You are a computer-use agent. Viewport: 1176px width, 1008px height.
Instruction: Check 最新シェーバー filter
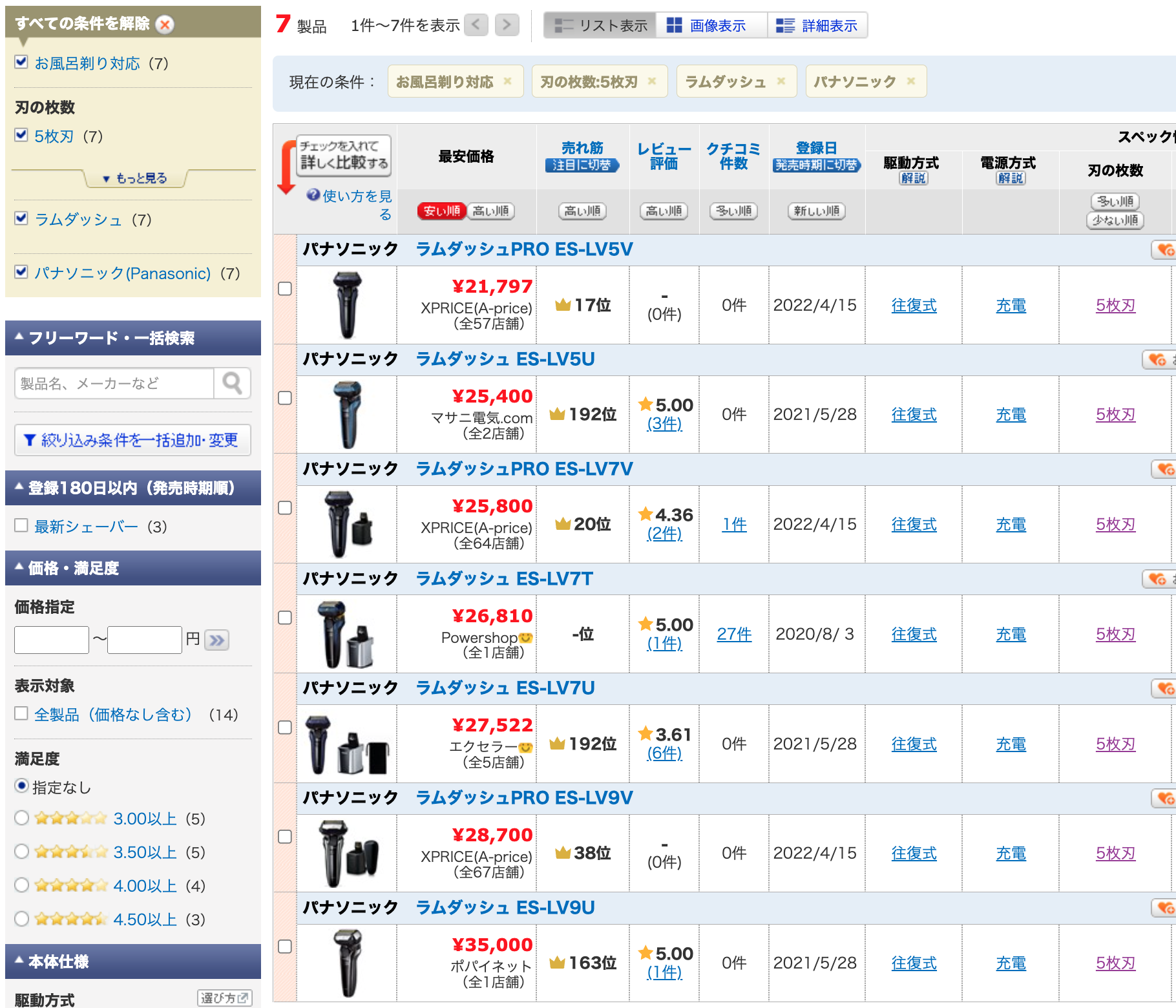tap(21, 525)
